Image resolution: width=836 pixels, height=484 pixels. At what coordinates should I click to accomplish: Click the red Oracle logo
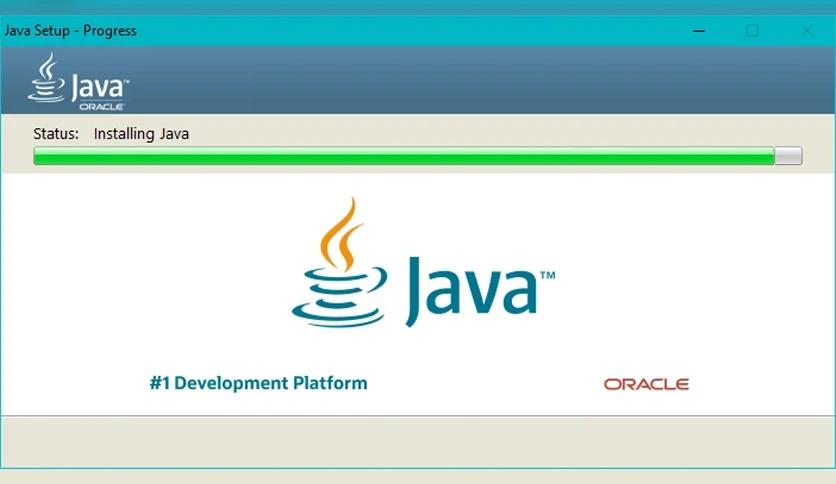[x=646, y=384]
